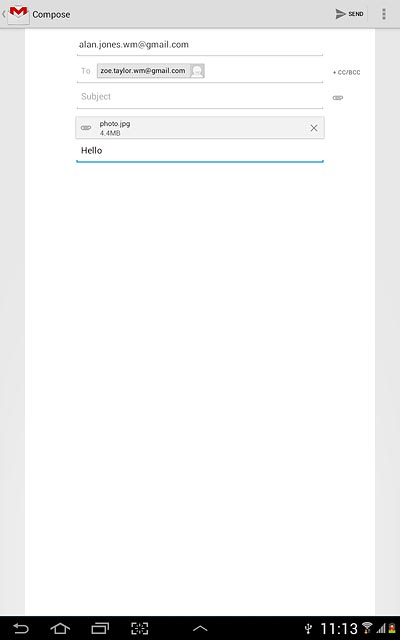This screenshot has width=400, height=640.
Task: Click the Subject input field
Action: [200, 97]
